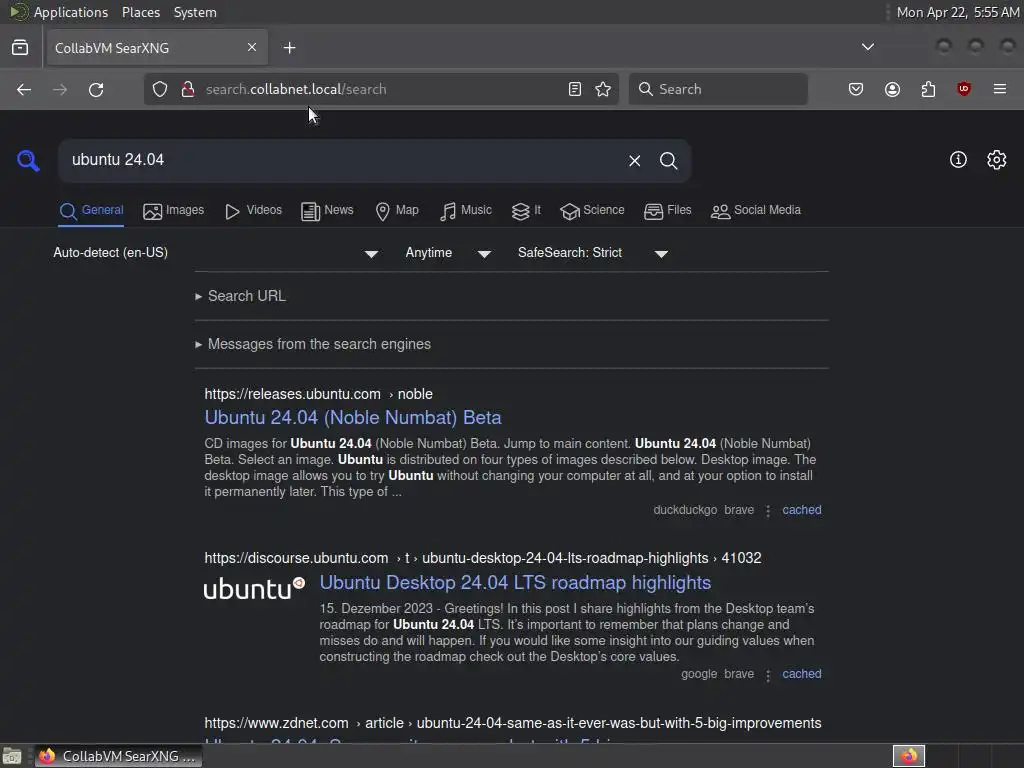The image size is (1024, 768).
Task: Select the General search category
Action: pyautogui.click(x=91, y=210)
